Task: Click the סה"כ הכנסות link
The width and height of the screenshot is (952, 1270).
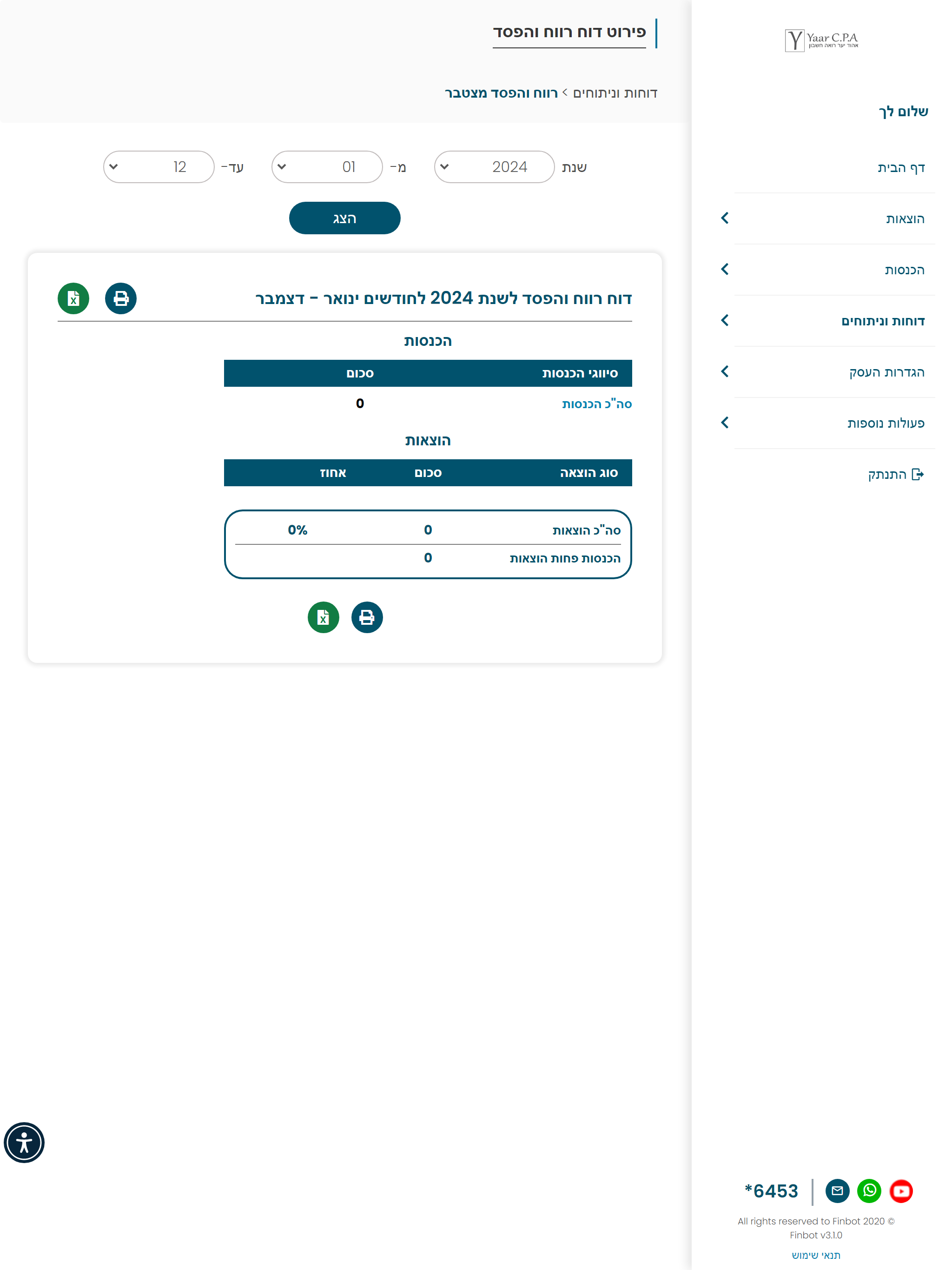Action: (x=596, y=403)
